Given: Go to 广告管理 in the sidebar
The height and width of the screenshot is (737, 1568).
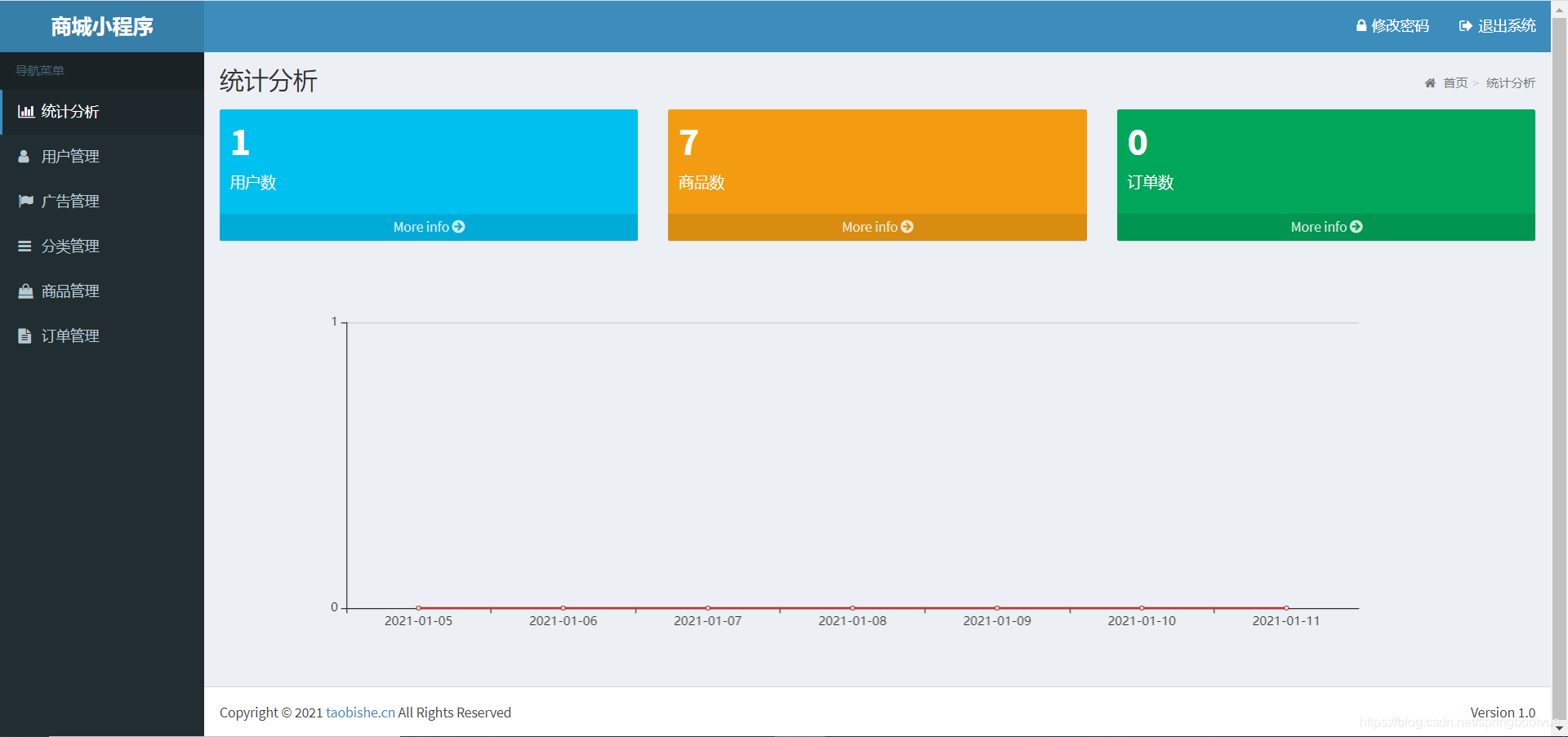Looking at the screenshot, I should pyautogui.click(x=102, y=202).
